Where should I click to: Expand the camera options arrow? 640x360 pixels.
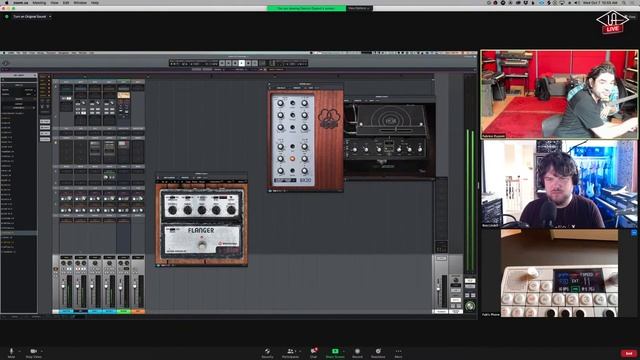pyautogui.click(x=42, y=351)
